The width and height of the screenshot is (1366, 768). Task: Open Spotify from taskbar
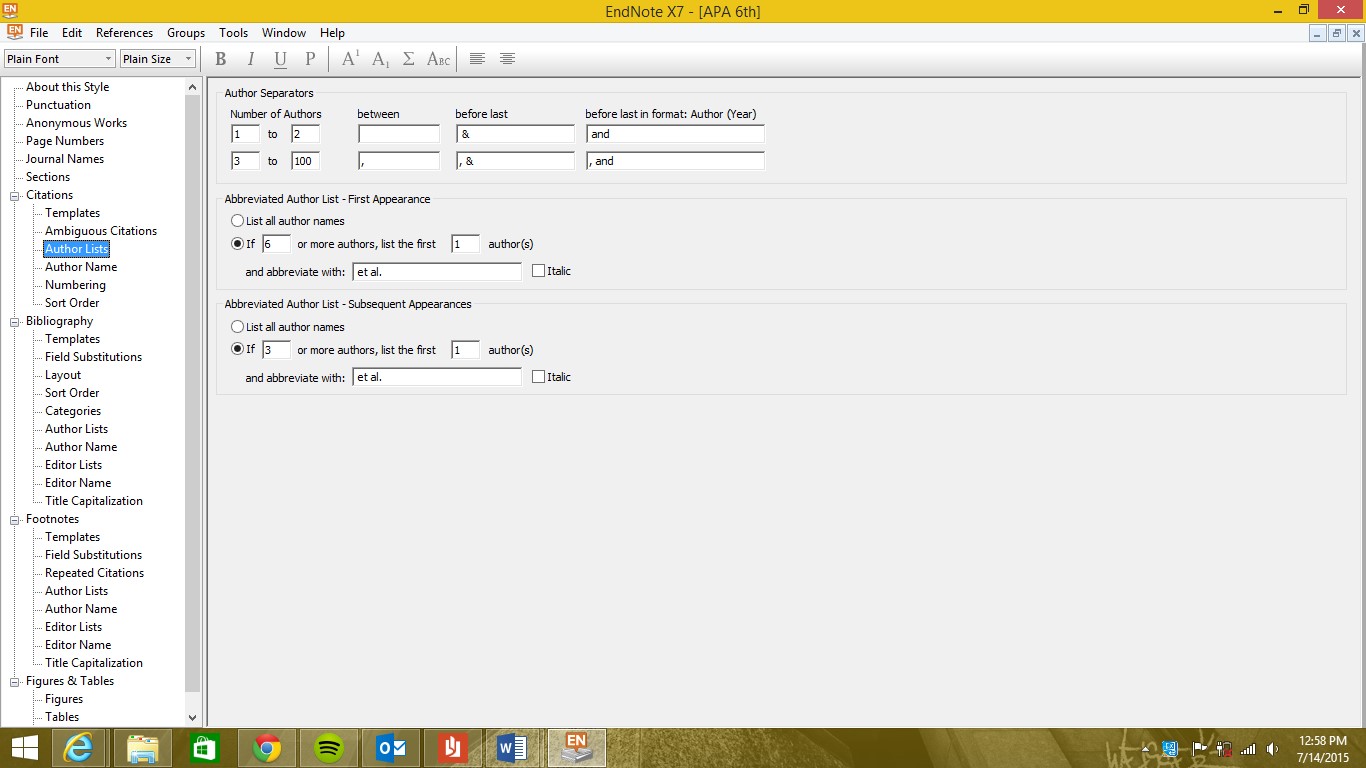(x=328, y=748)
